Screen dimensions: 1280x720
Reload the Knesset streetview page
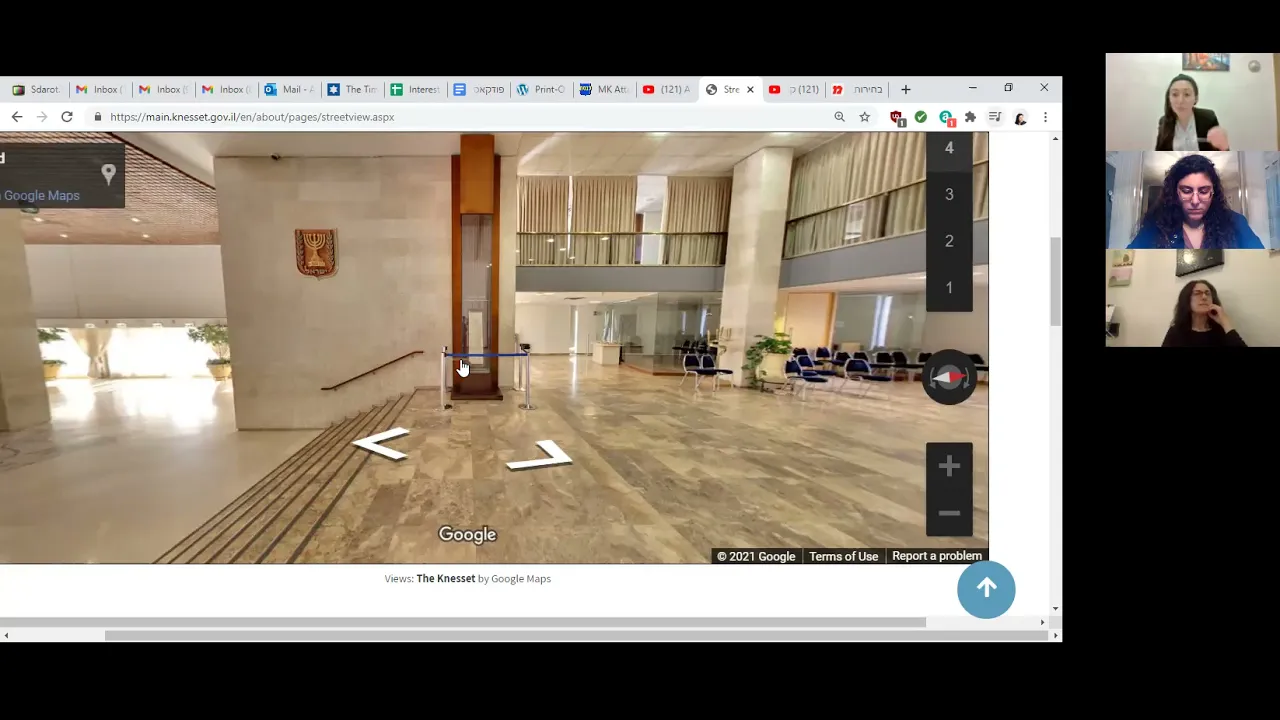(67, 117)
